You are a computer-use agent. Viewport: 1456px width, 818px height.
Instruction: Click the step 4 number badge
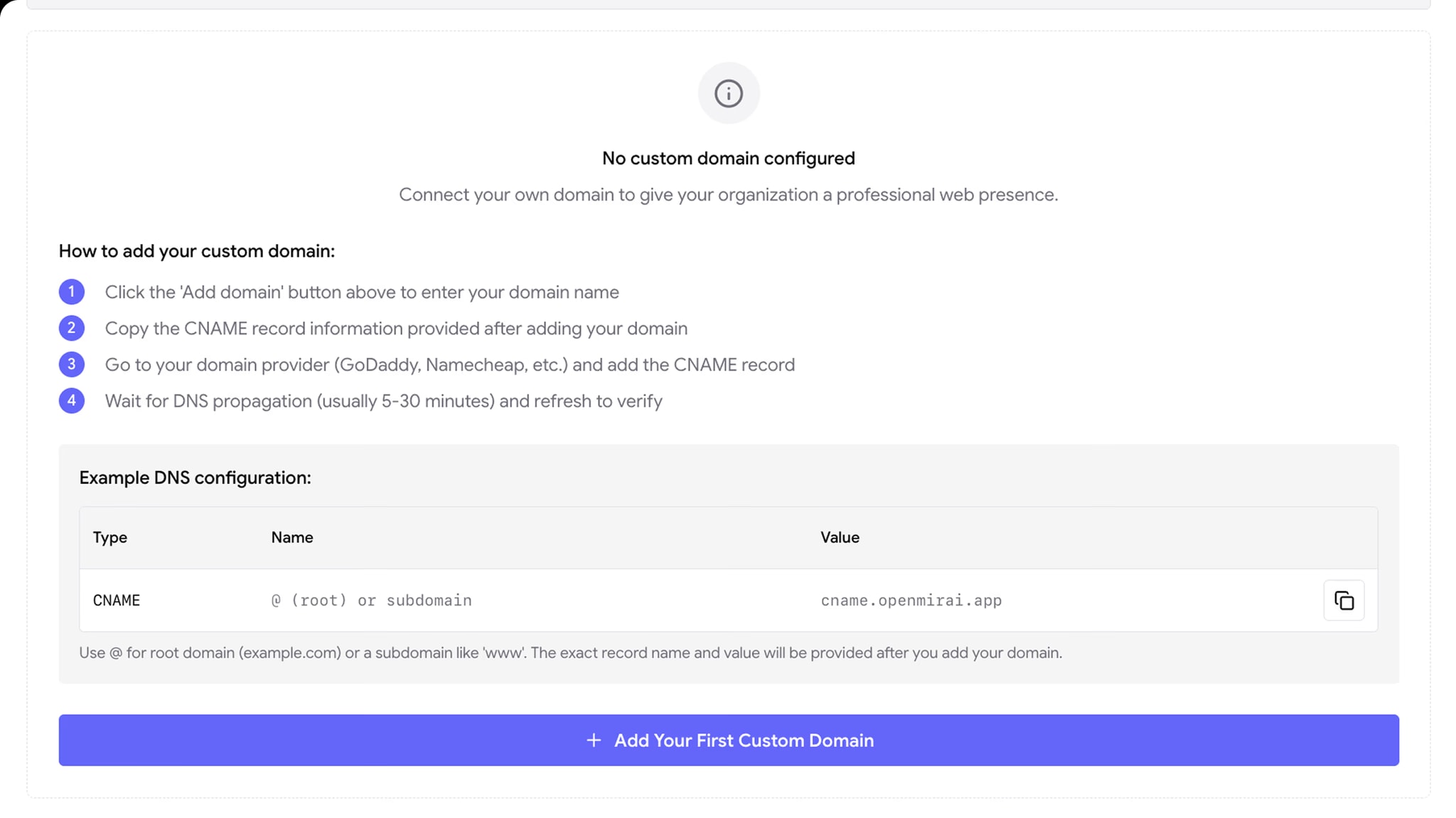(71, 400)
